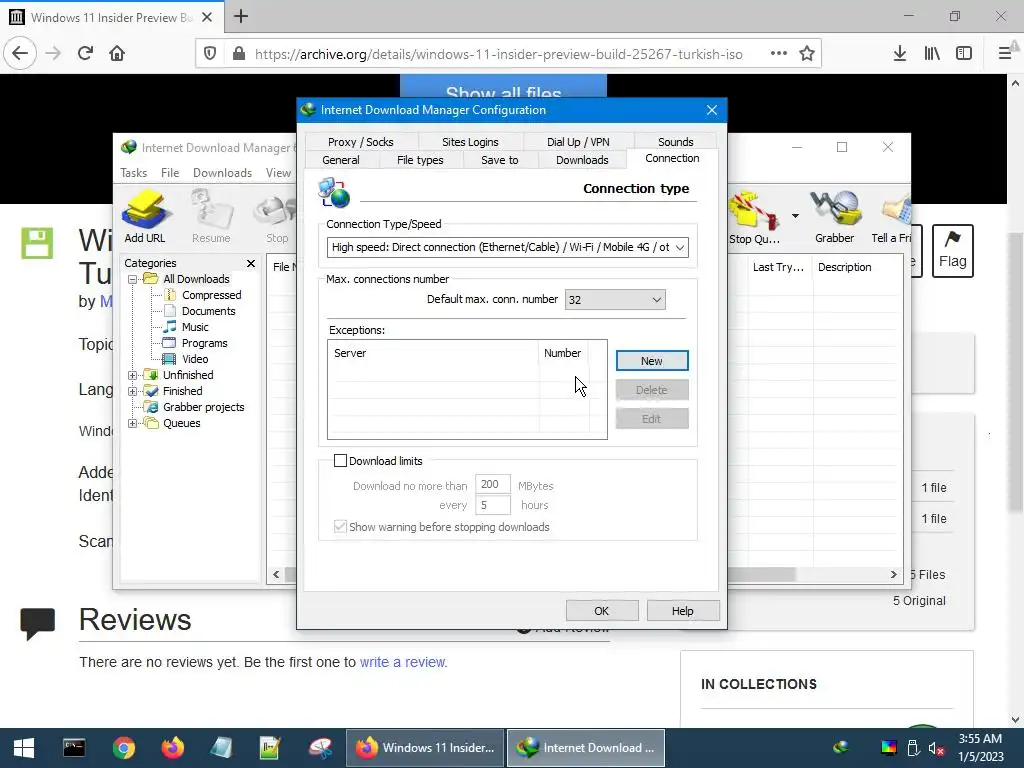The width and height of the screenshot is (1024, 768).
Task: Expand the Queues category
Action: click(133, 424)
